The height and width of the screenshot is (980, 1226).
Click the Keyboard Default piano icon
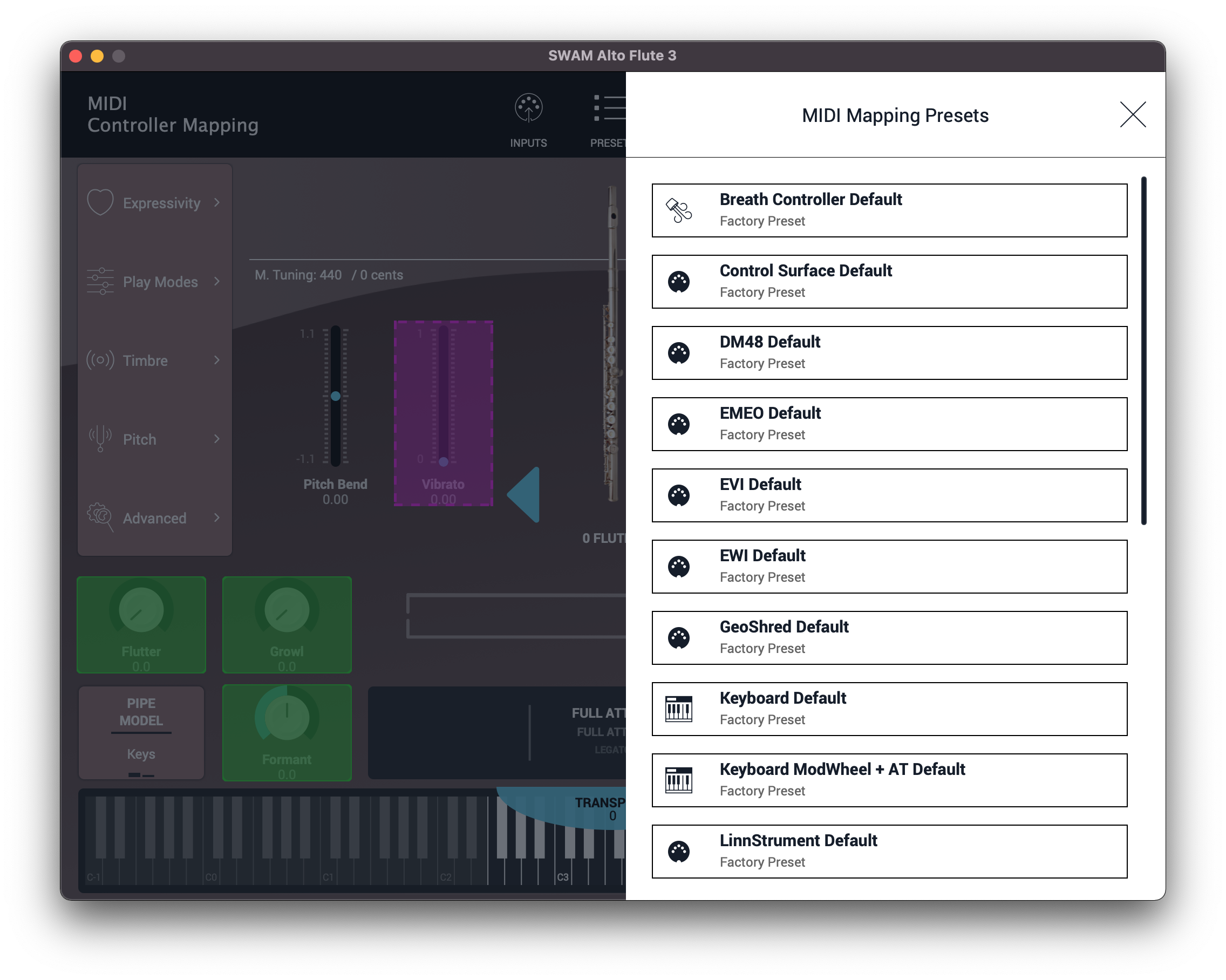[679, 709]
